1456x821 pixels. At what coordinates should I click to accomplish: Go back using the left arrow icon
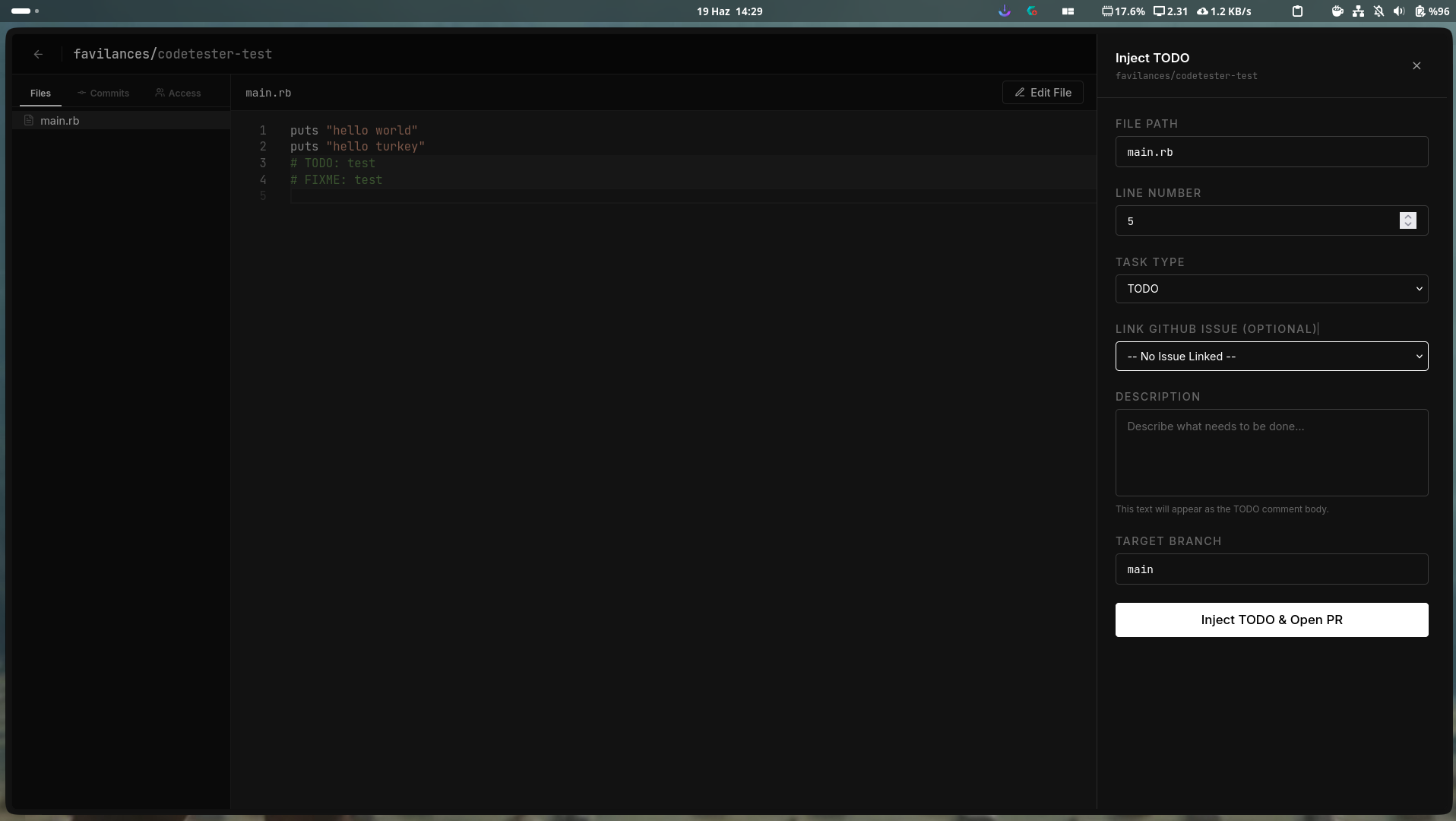pyautogui.click(x=38, y=54)
